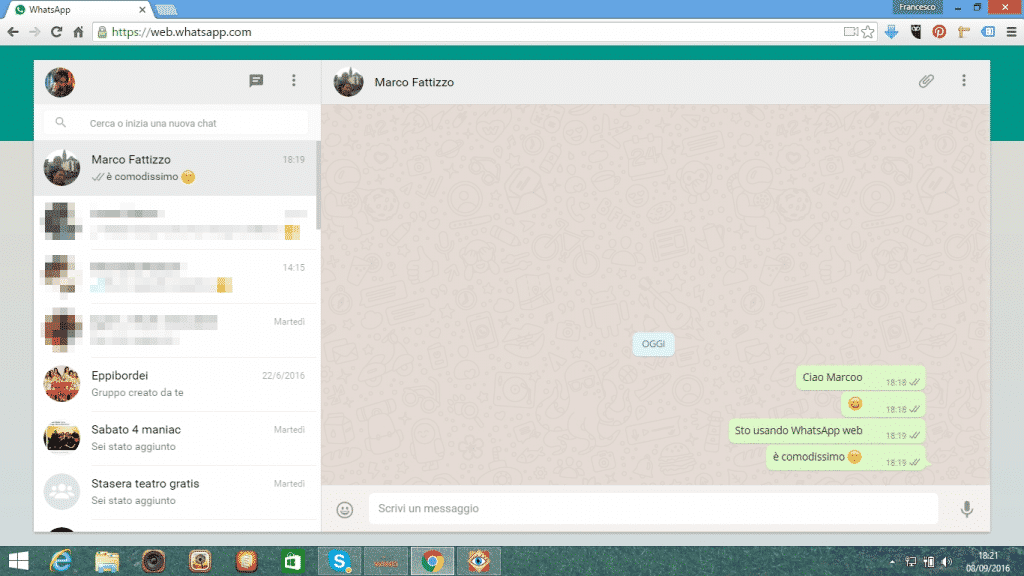The image size is (1024, 576).
Task: Record a voice message with the microphone
Action: click(x=966, y=509)
